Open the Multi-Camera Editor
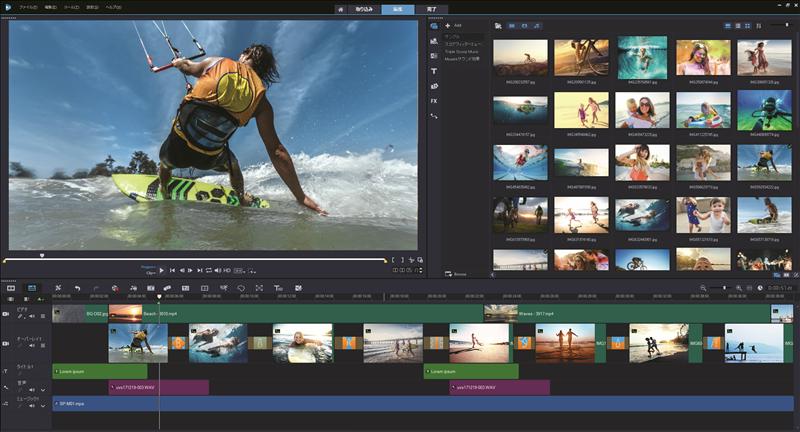 point(205,288)
